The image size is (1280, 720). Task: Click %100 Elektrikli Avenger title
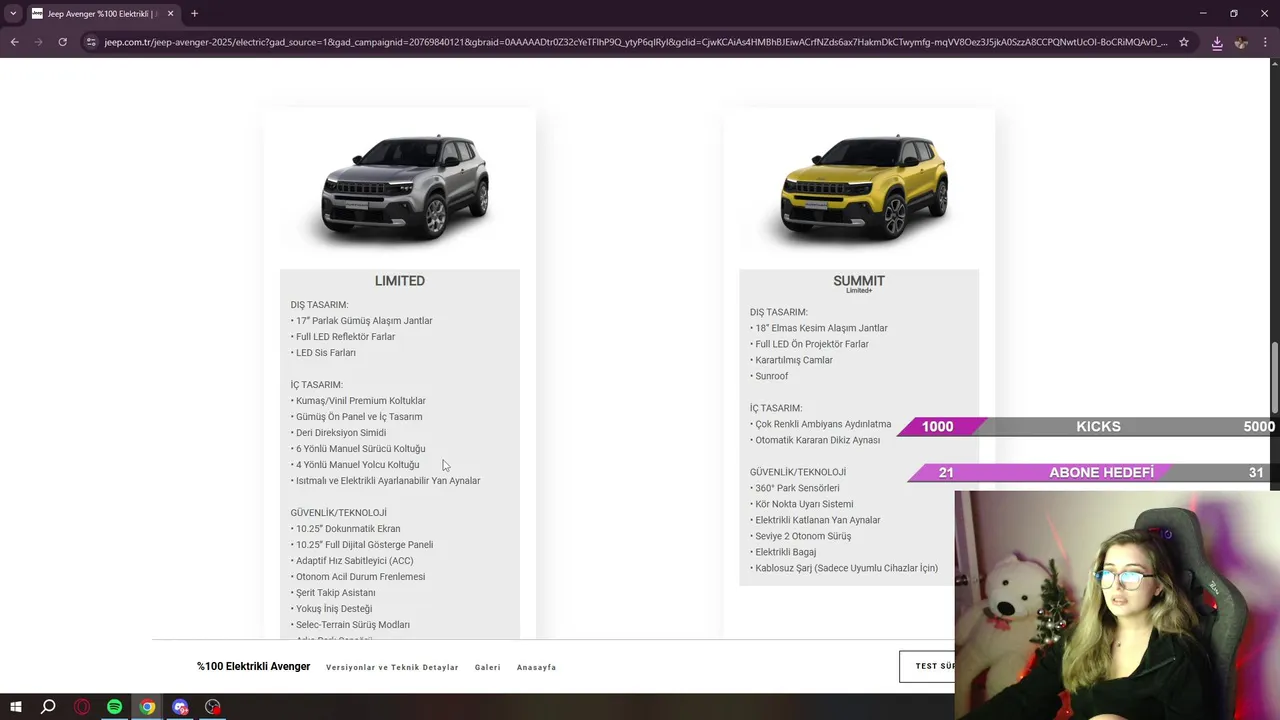pos(254,667)
